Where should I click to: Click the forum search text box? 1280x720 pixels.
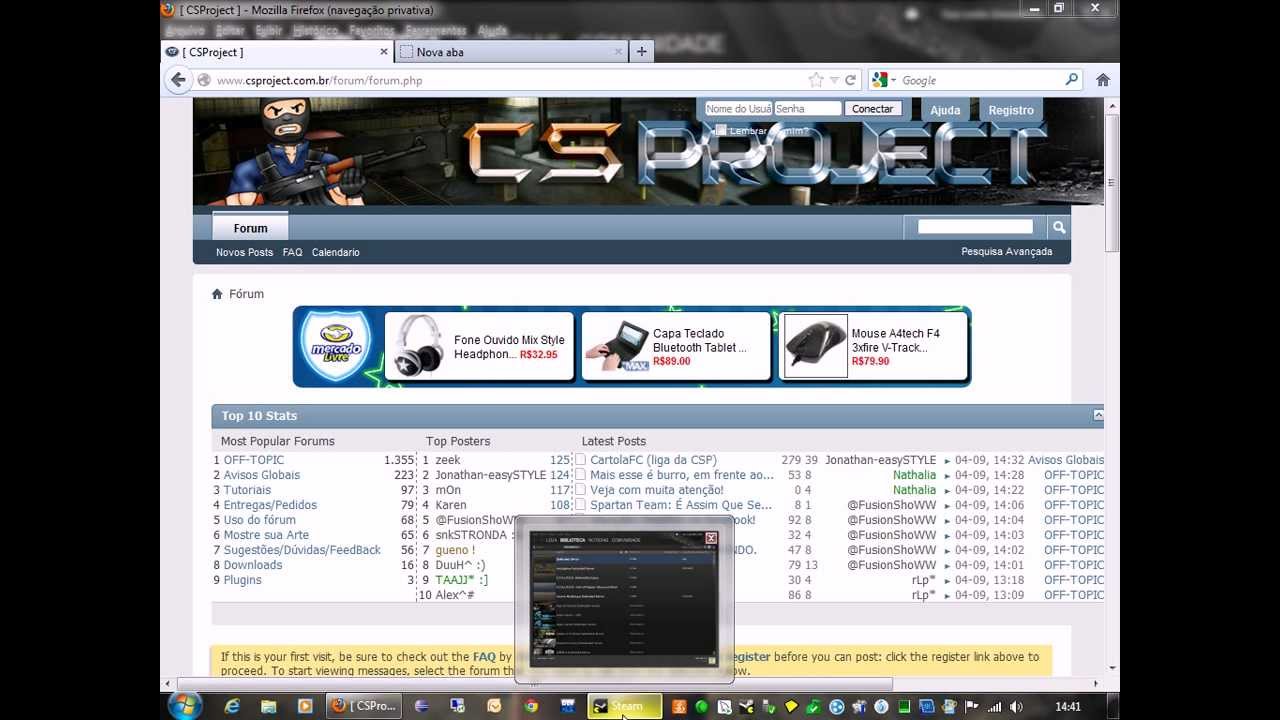pos(975,227)
